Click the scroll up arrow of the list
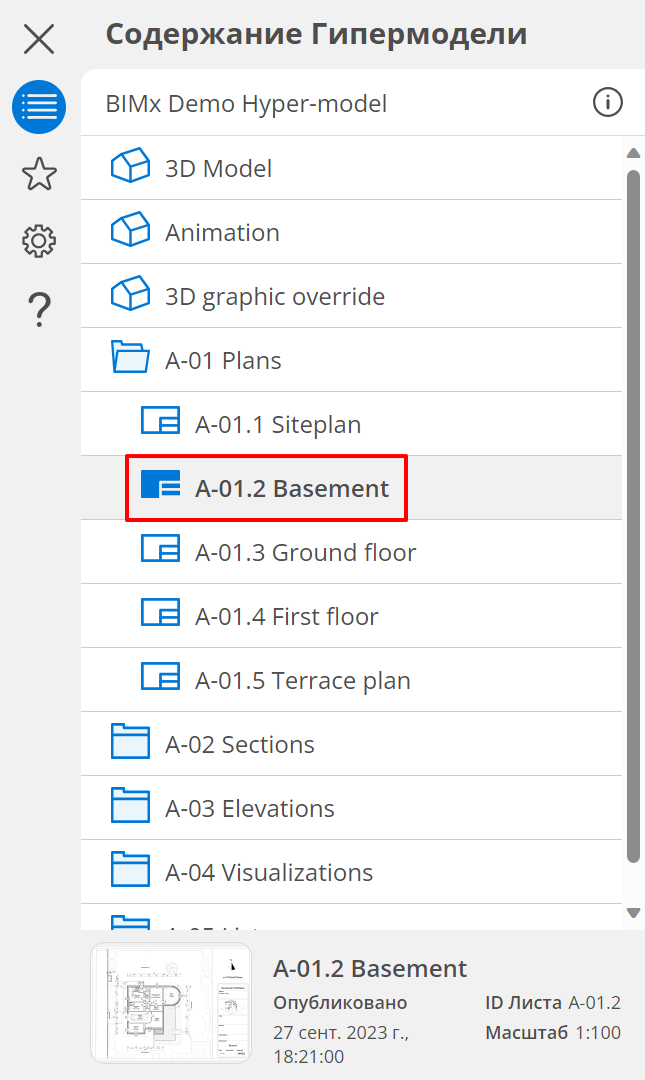This screenshot has height=1080, width=645. tap(633, 153)
